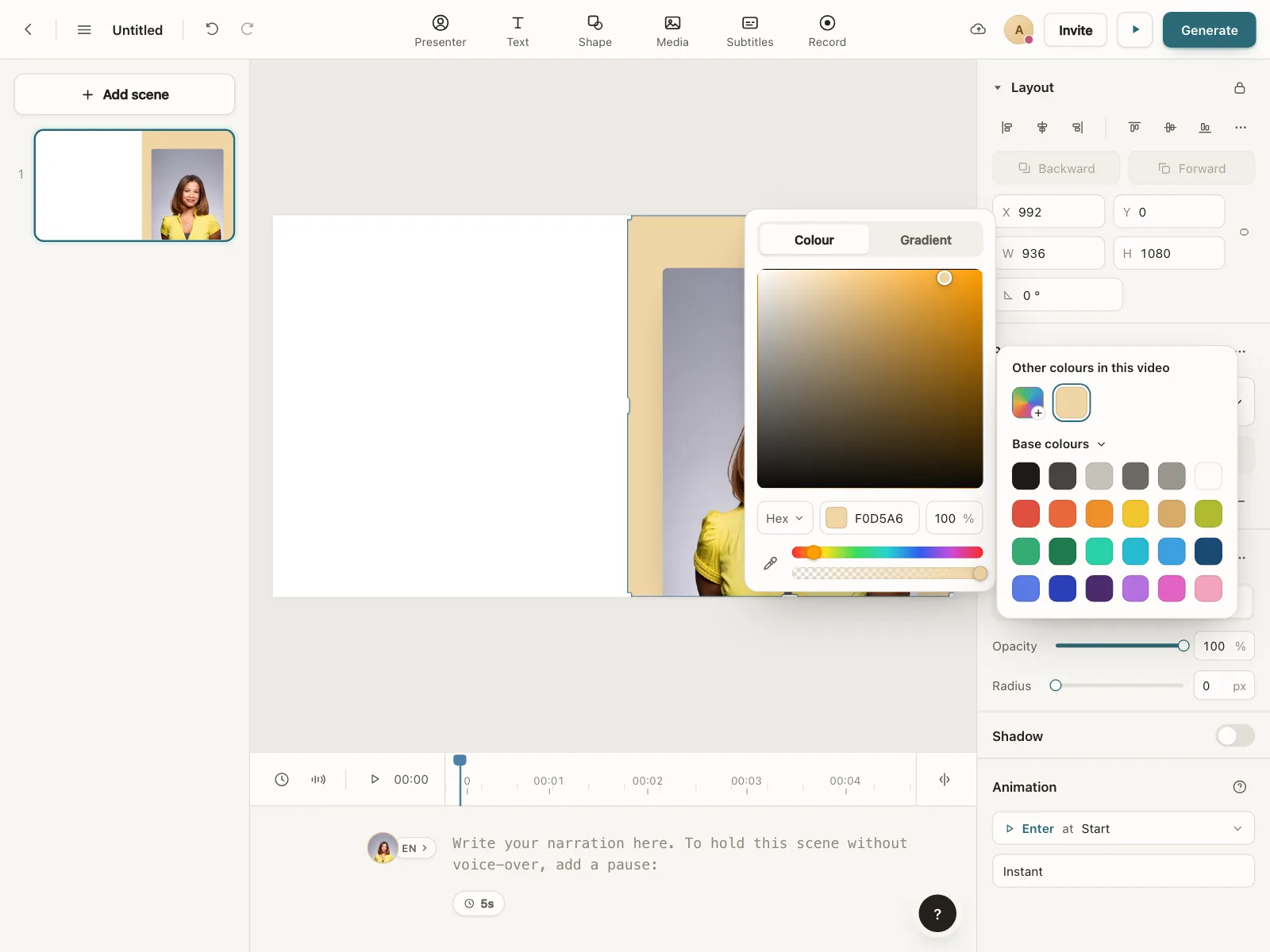
Task: Send element Backward
Action: pos(1056,168)
